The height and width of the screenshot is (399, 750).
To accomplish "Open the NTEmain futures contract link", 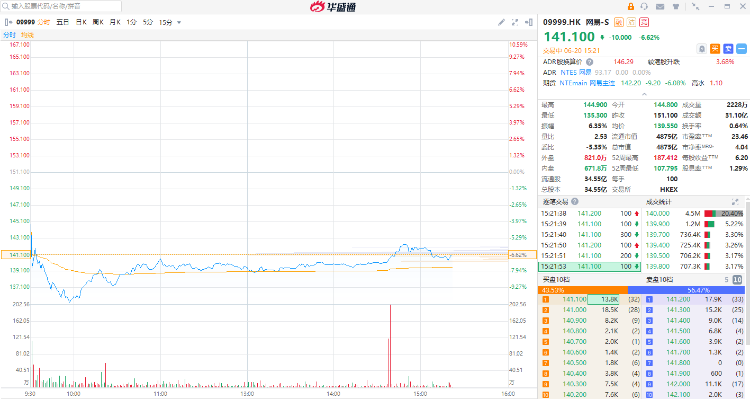I will [587, 83].
